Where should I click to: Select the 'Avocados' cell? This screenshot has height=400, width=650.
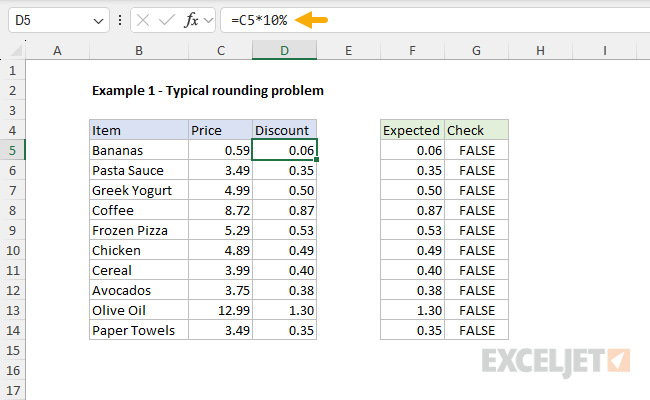[x=139, y=290]
